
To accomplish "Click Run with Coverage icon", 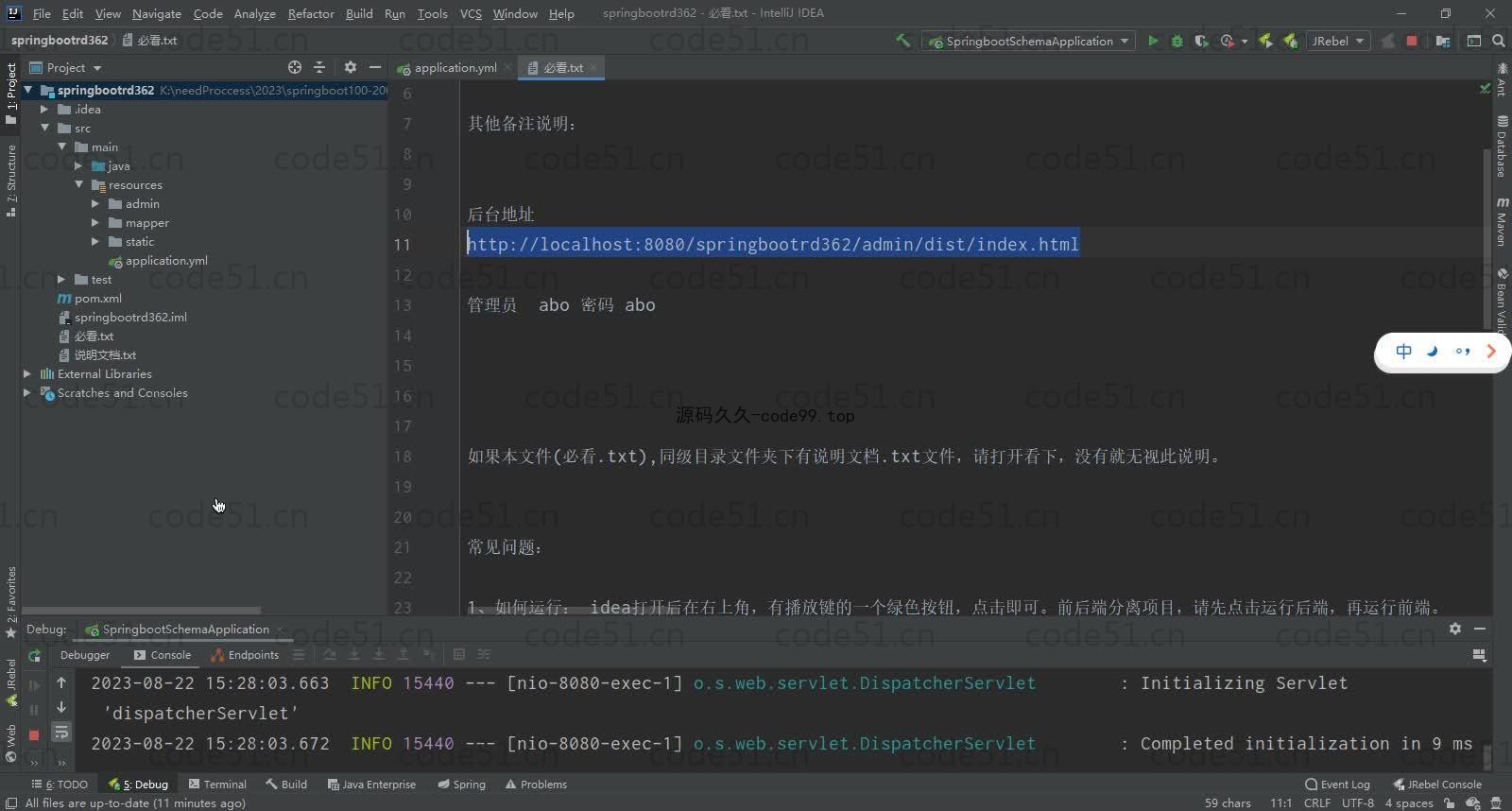I will 1201,41.
